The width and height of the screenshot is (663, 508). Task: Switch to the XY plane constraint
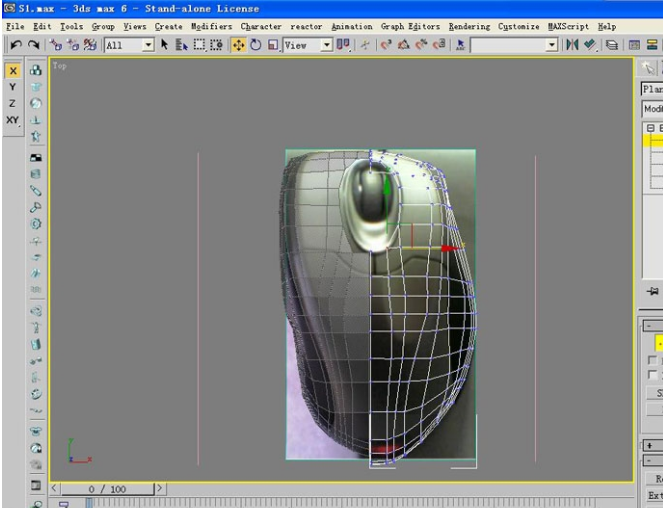(12, 120)
